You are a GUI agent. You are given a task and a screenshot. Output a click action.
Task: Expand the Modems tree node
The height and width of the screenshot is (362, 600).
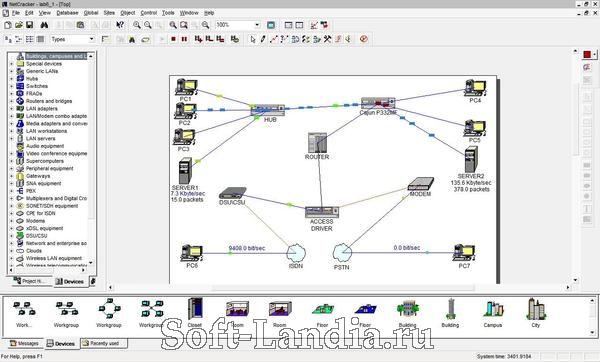point(11,221)
